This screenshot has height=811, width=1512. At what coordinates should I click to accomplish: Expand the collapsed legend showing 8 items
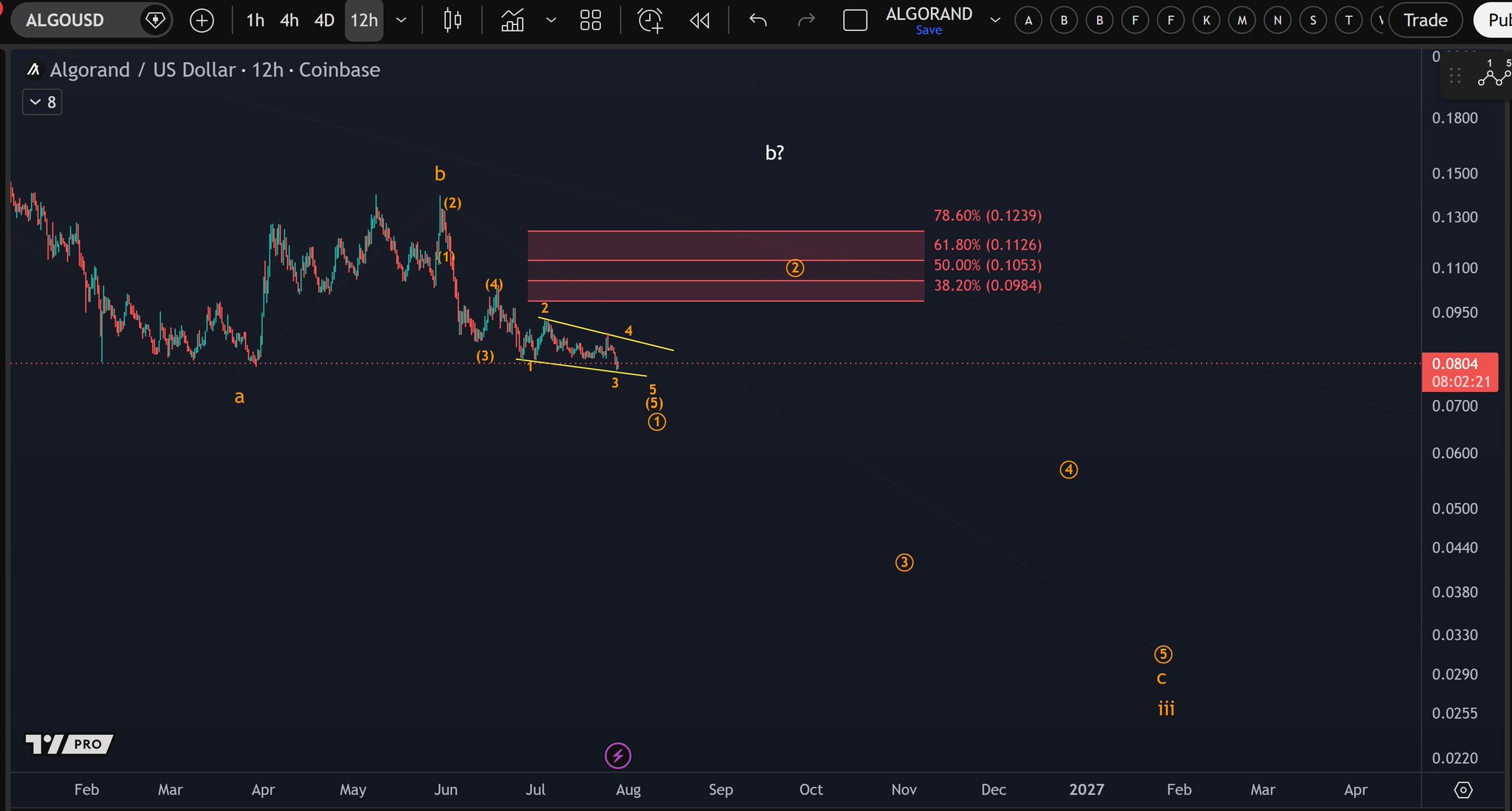[x=42, y=102]
